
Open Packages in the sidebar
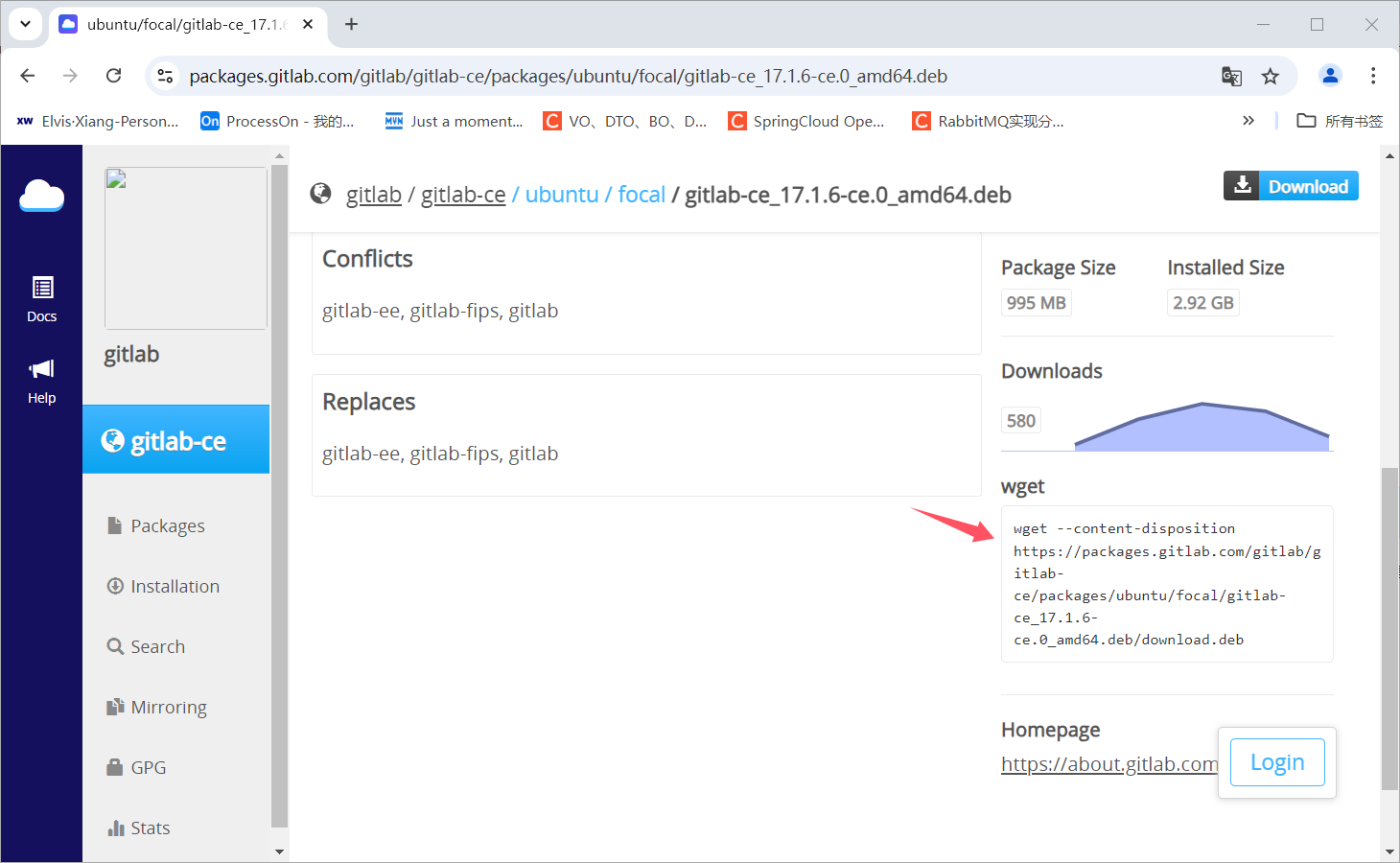tap(156, 525)
